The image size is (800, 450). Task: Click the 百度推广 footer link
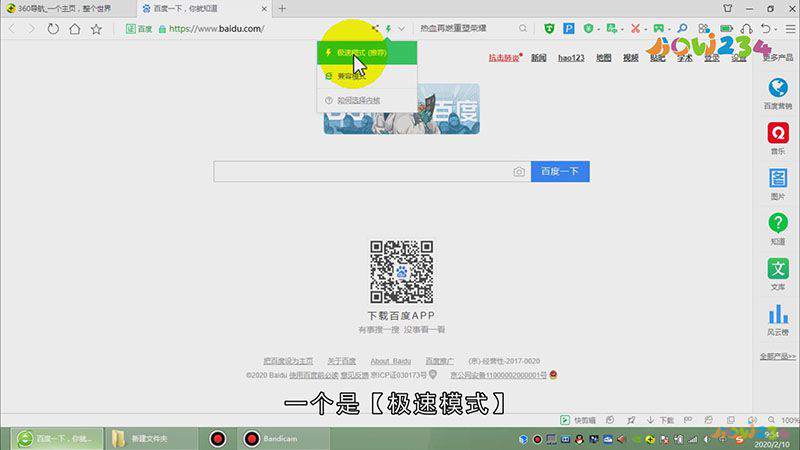(x=440, y=361)
